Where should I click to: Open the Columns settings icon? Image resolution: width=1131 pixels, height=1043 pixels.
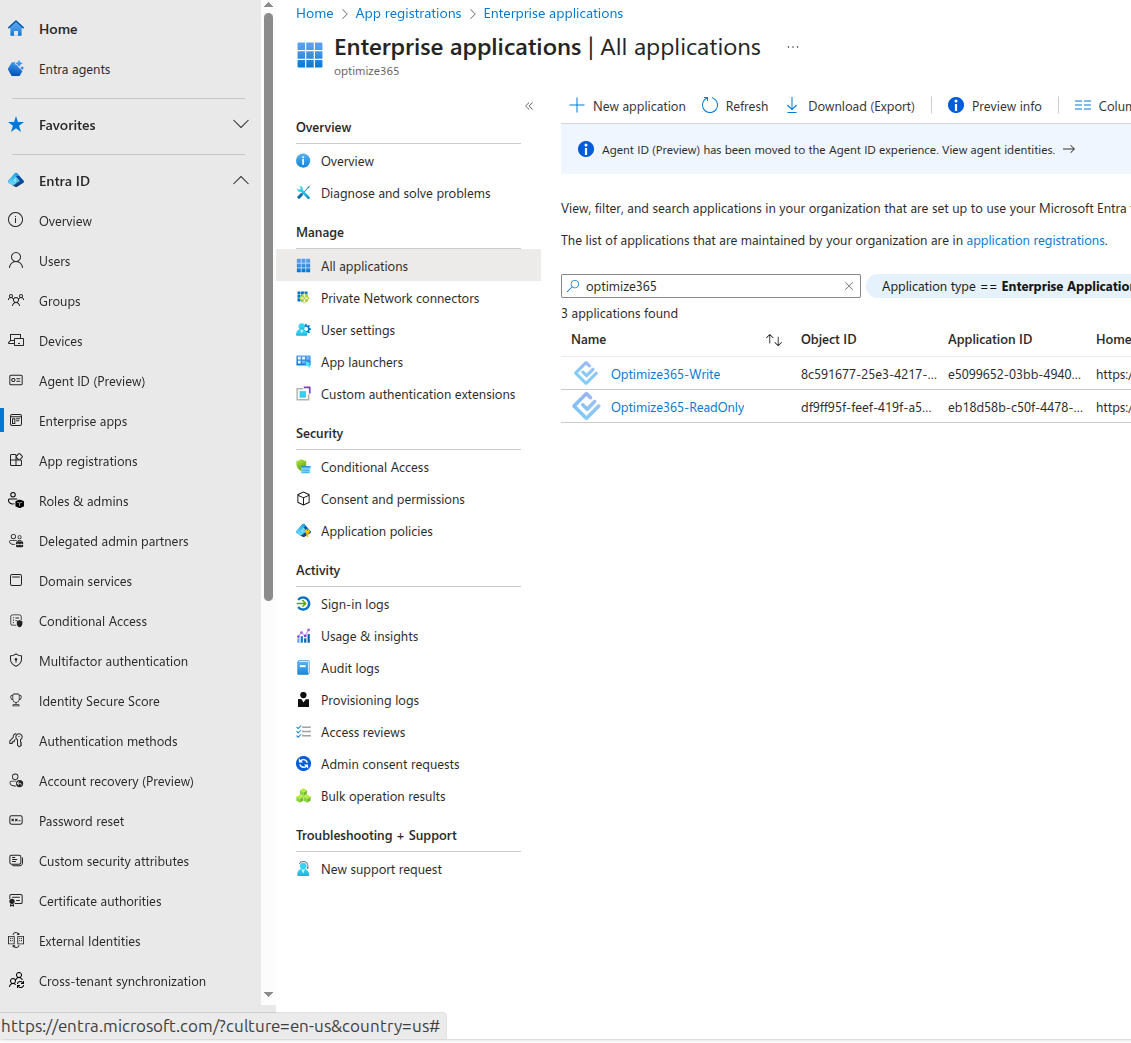point(1082,105)
